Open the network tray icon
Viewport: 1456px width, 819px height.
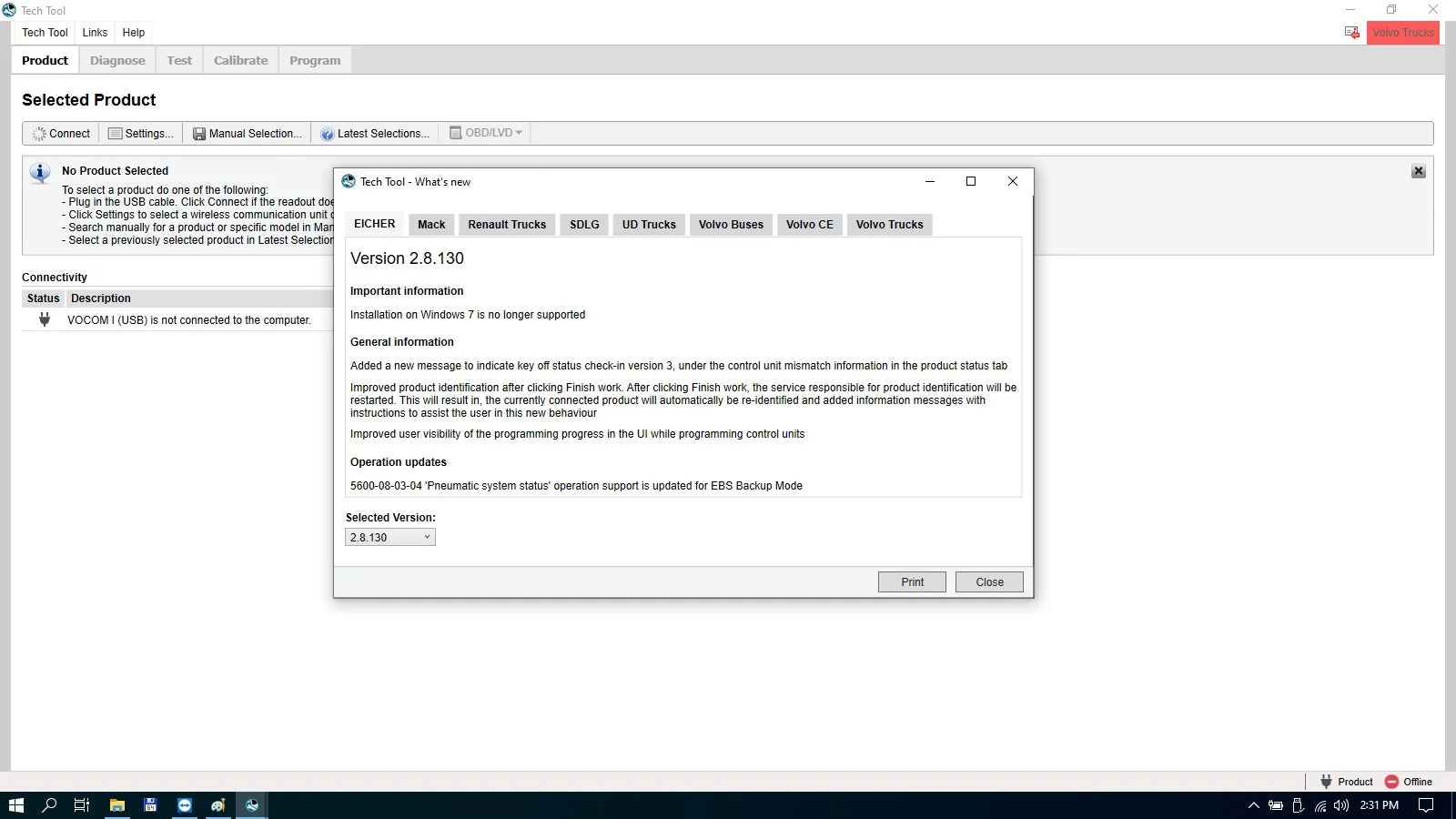pyautogui.click(x=1319, y=805)
